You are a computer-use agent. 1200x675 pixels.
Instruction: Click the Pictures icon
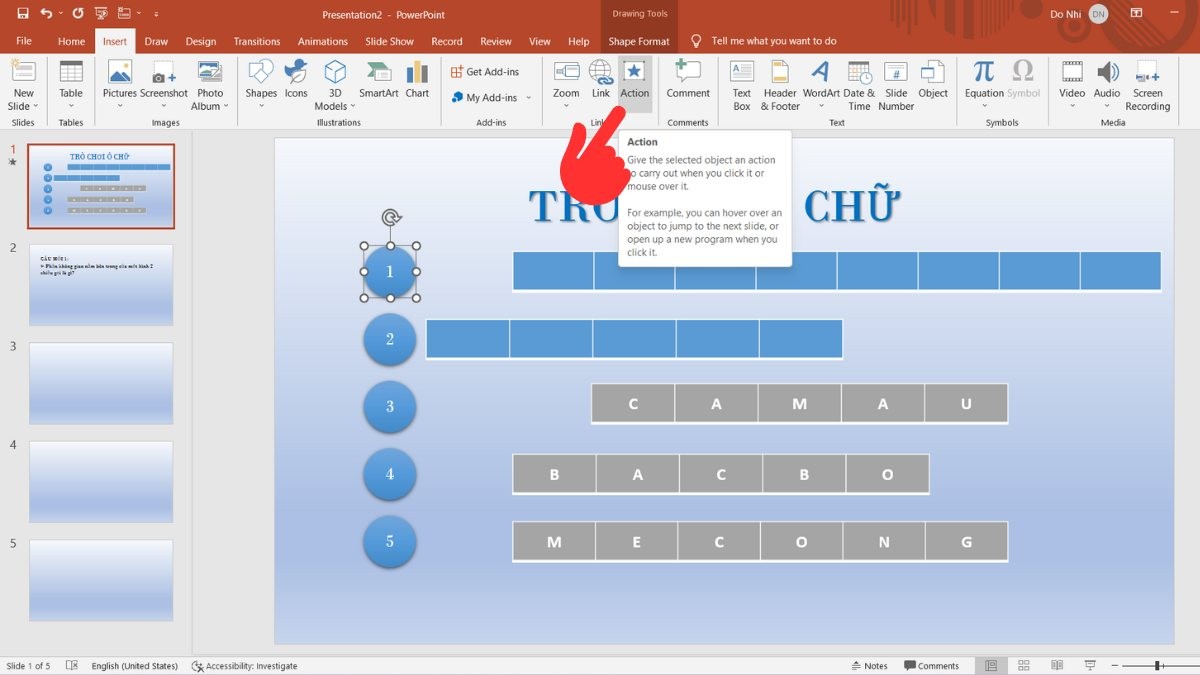point(120,72)
